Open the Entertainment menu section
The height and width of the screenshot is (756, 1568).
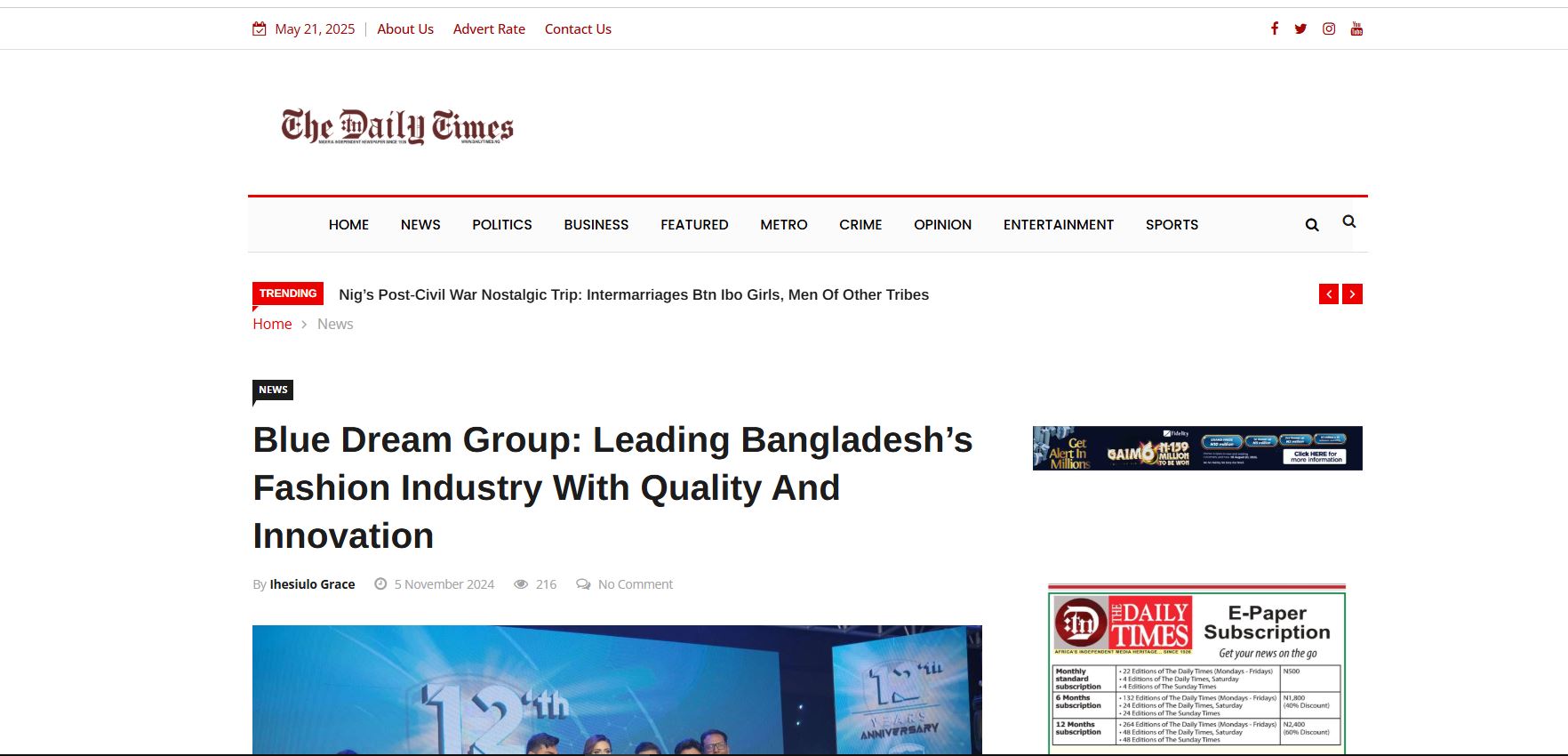point(1058,225)
